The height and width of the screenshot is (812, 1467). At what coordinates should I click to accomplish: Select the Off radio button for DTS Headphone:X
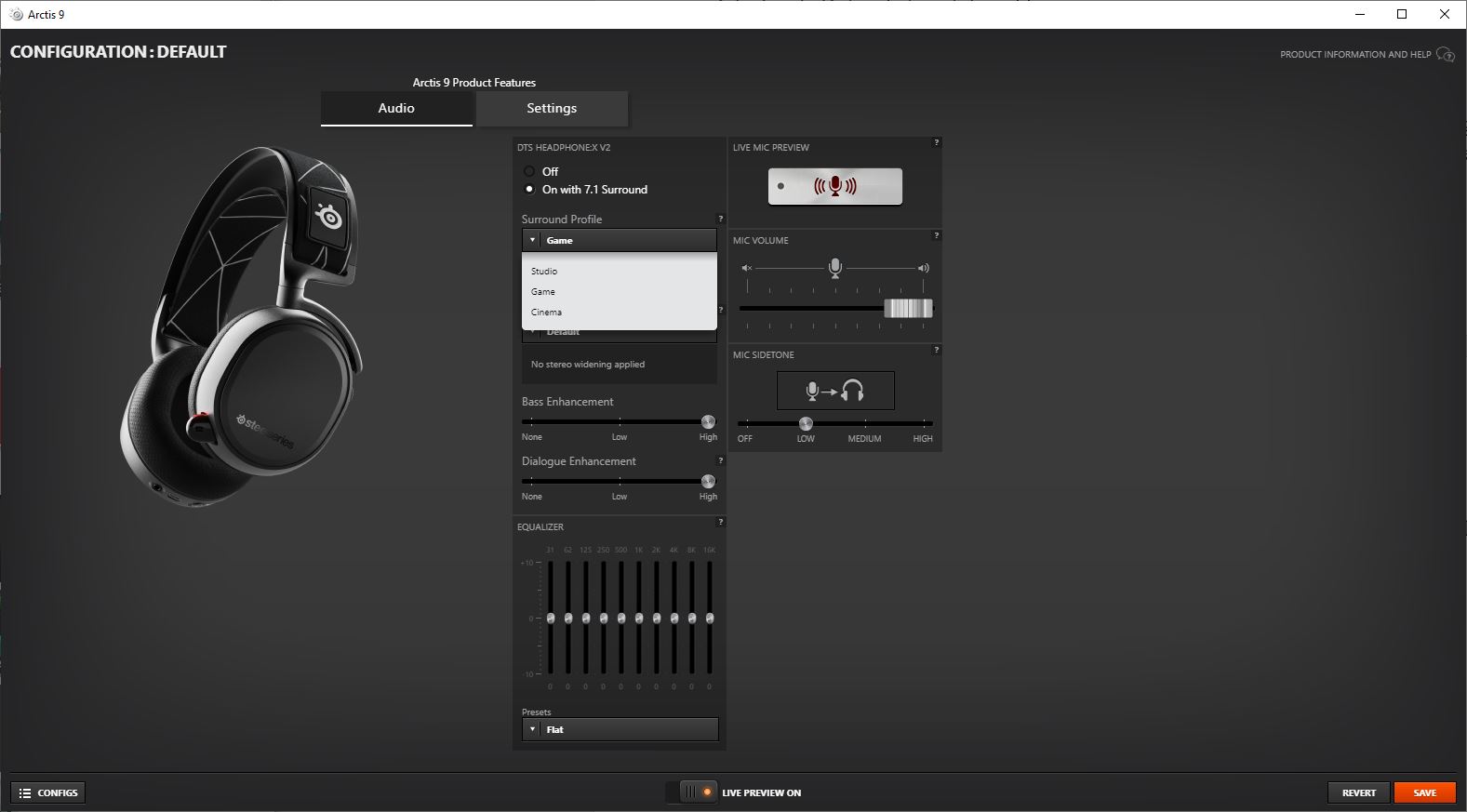pyautogui.click(x=529, y=171)
